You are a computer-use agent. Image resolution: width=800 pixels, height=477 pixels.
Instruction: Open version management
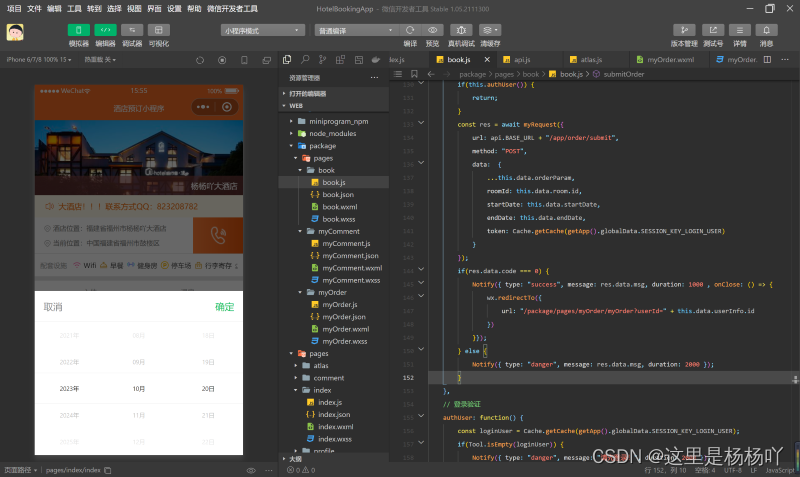[684, 30]
